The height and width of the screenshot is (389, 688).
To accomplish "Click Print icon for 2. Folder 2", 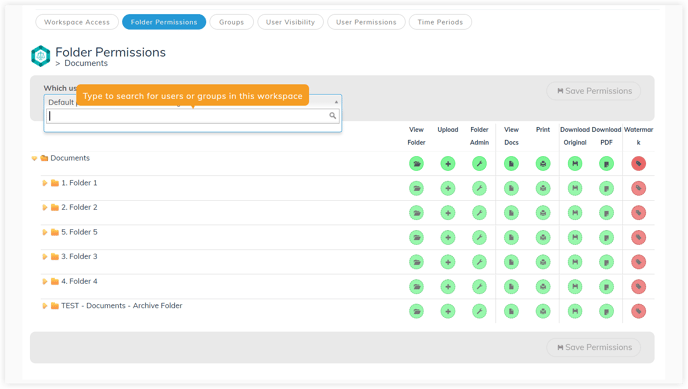I will tap(543, 213).
